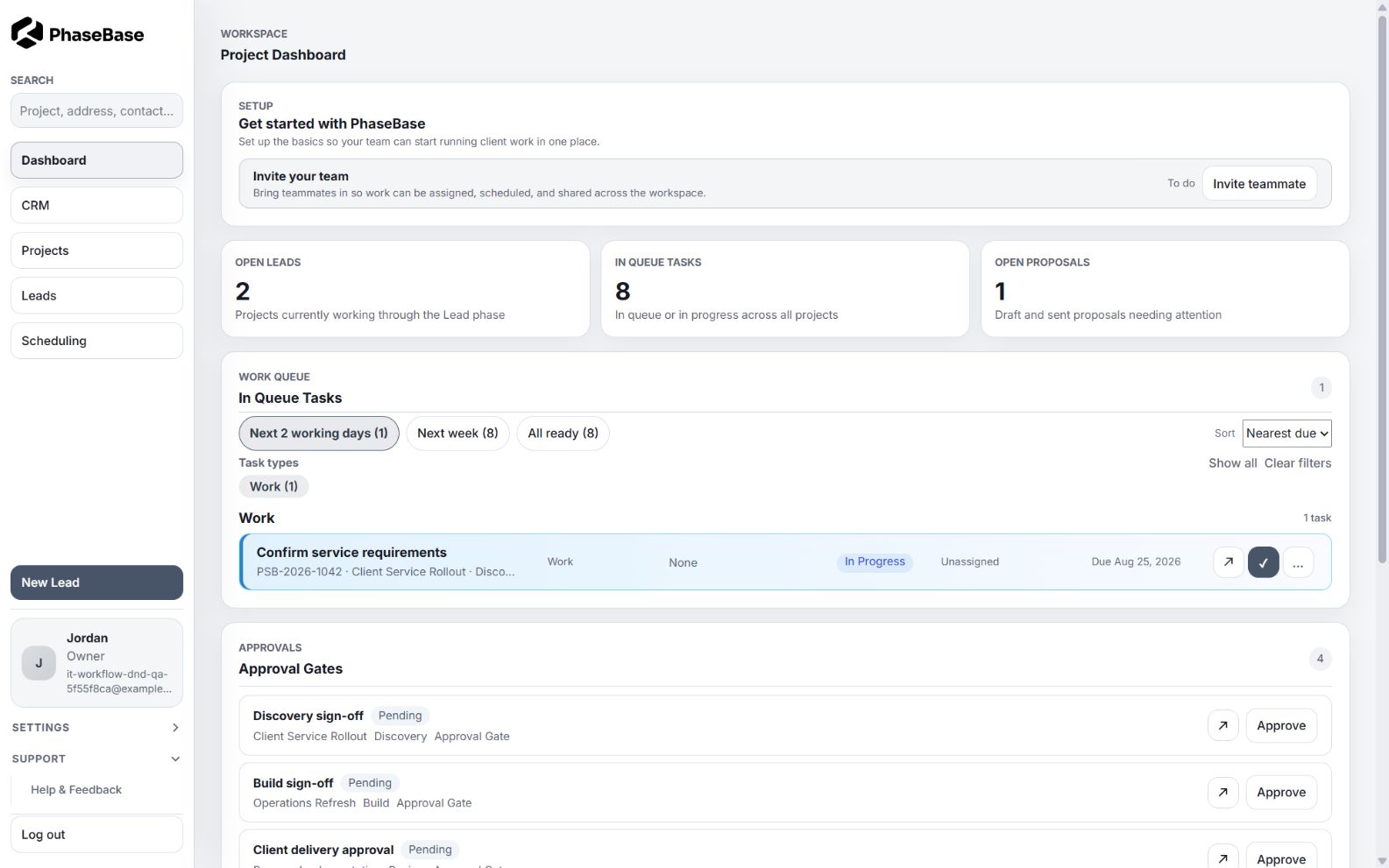Select All ready (8) filter

(x=563, y=433)
